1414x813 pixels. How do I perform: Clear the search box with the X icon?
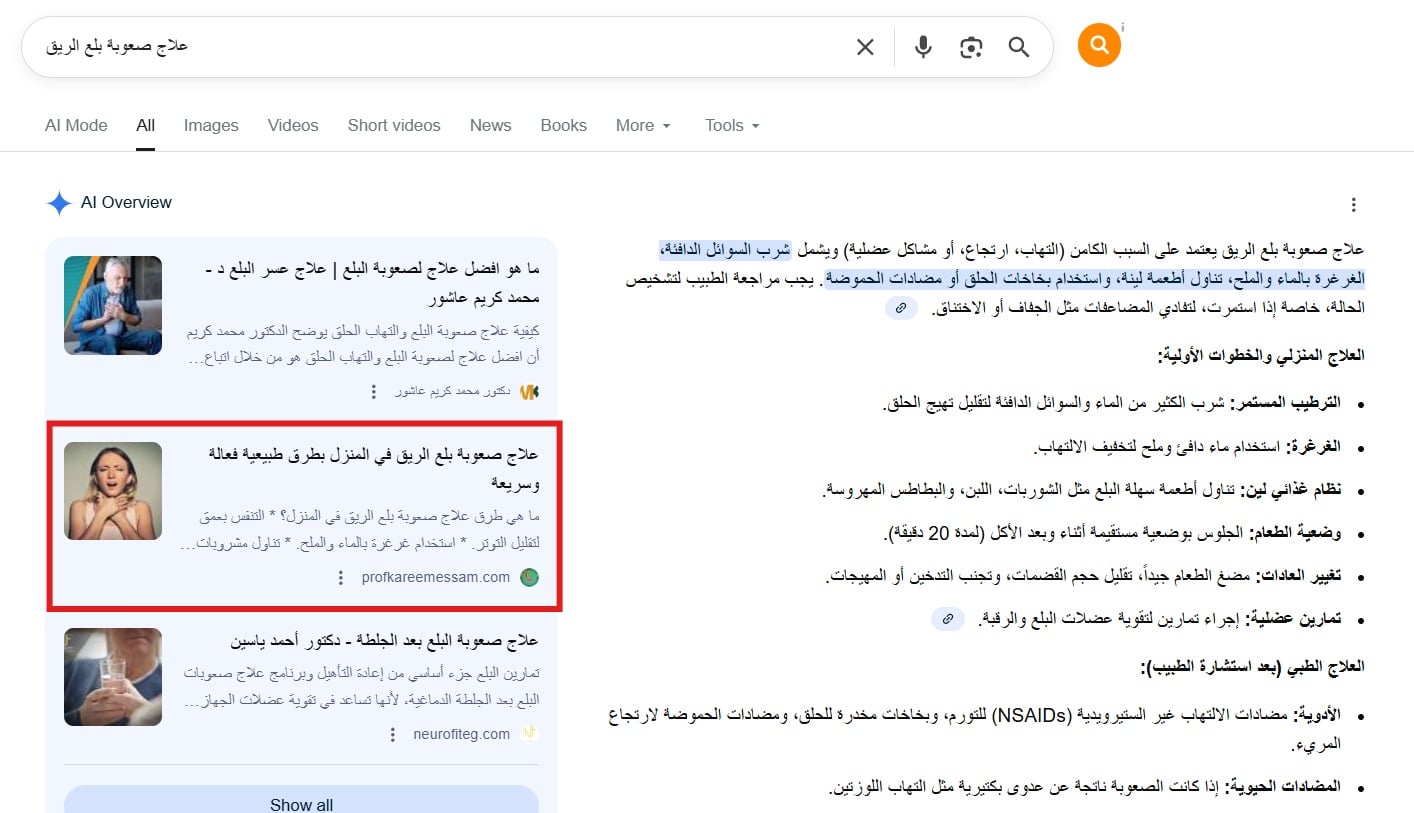tap(865, 47)
